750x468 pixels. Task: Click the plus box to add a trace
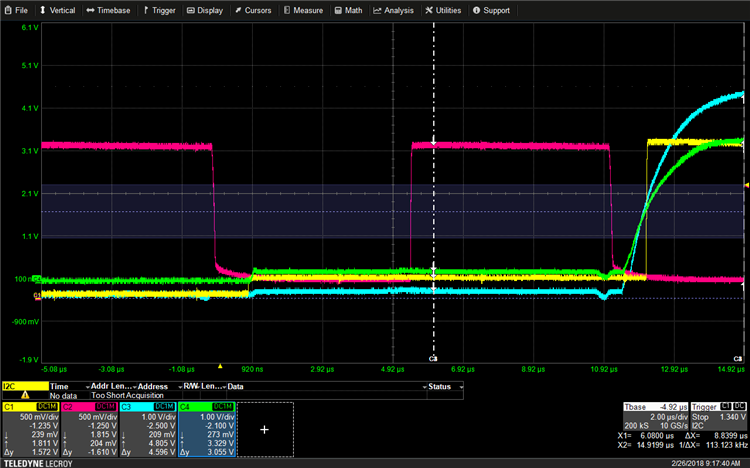pos(264,429)
